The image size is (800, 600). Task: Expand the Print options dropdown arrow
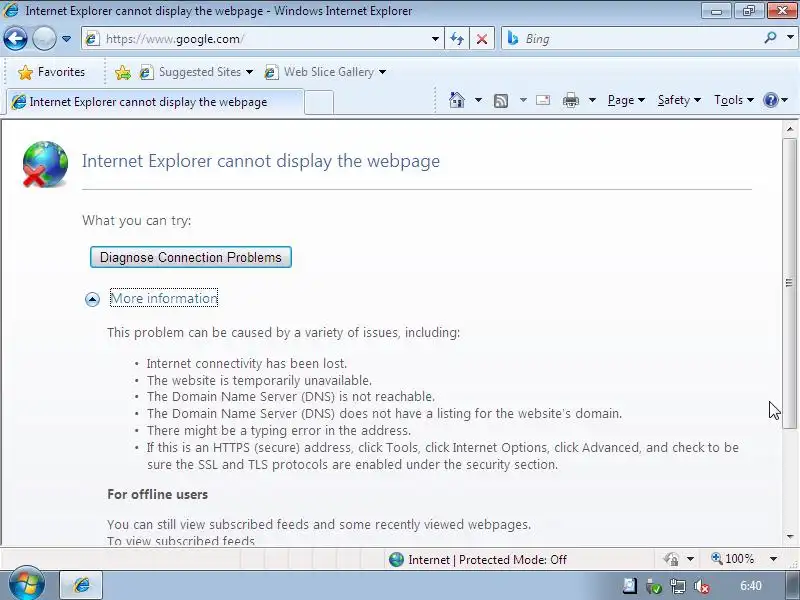coord(592,100)
